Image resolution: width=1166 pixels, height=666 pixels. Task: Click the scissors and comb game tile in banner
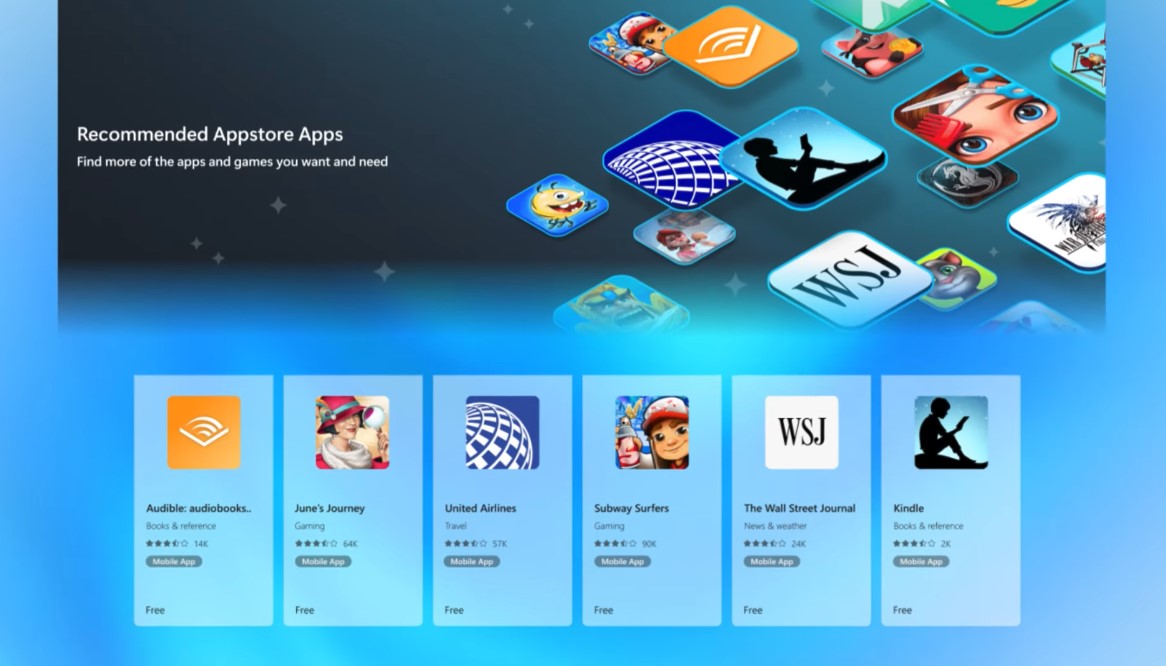975,114
